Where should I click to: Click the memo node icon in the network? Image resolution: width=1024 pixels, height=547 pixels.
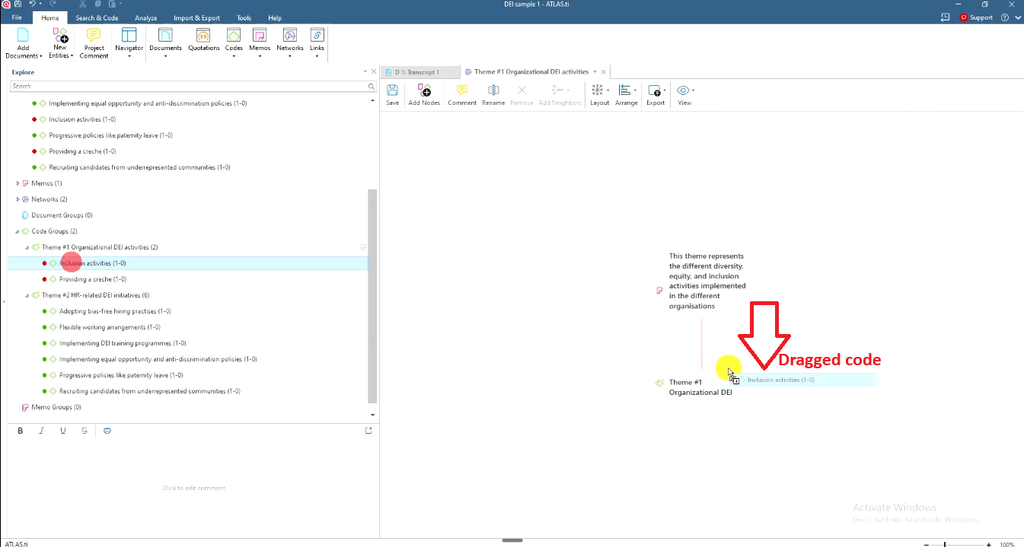(660, 290)
